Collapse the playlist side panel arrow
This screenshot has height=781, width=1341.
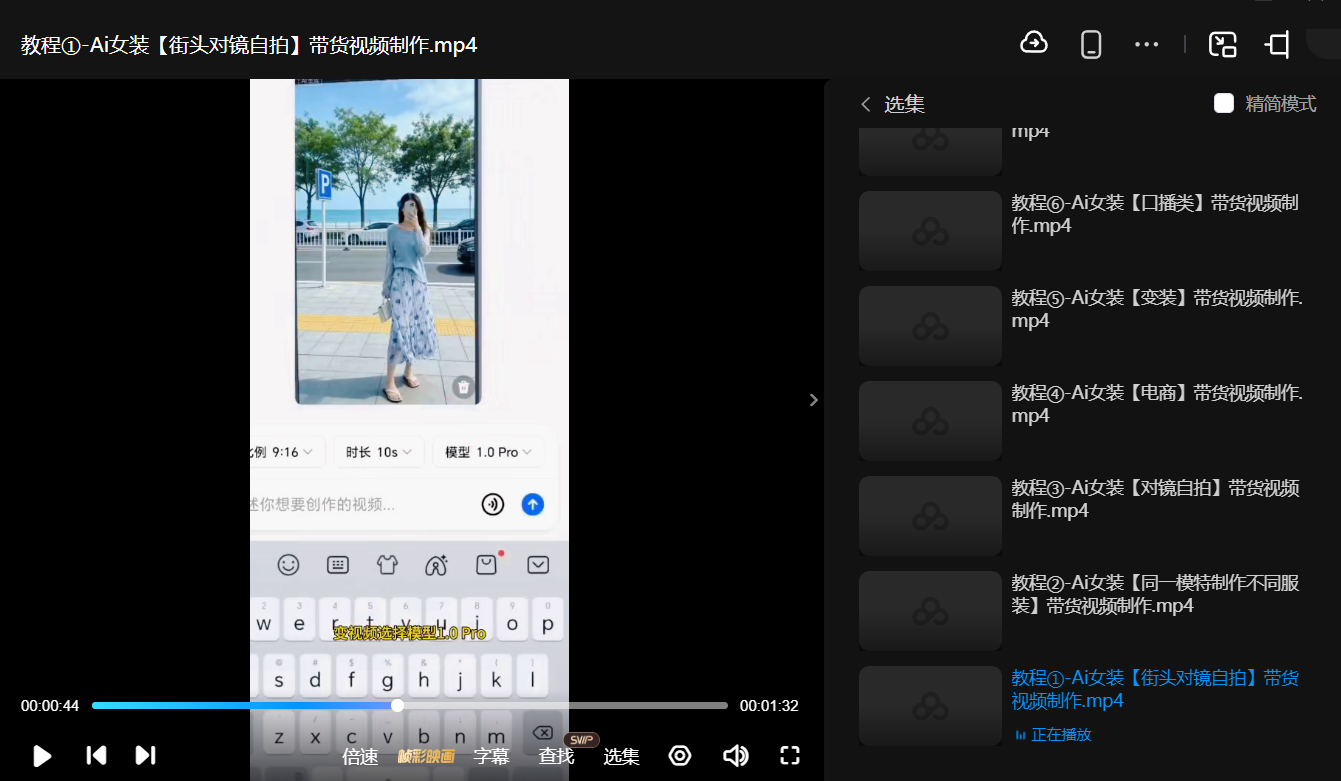pyautogui.click(x=813, y=400)
